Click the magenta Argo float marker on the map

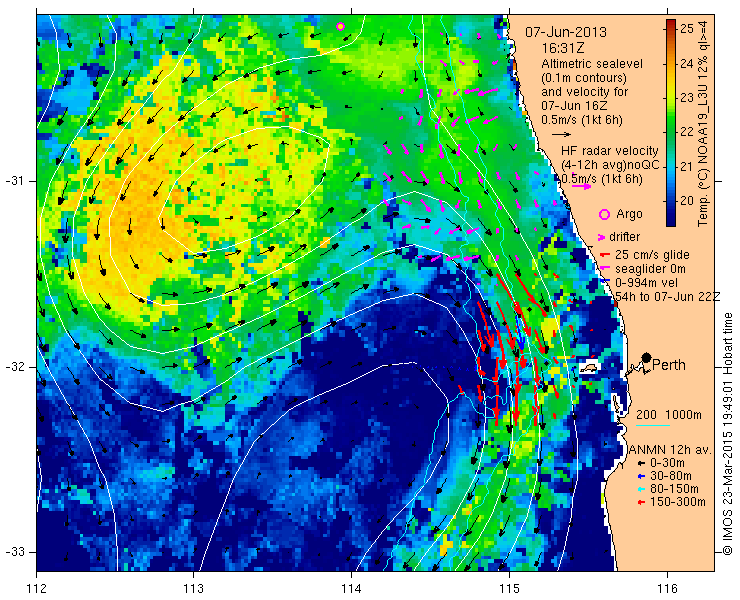click(x=340, y=26)
